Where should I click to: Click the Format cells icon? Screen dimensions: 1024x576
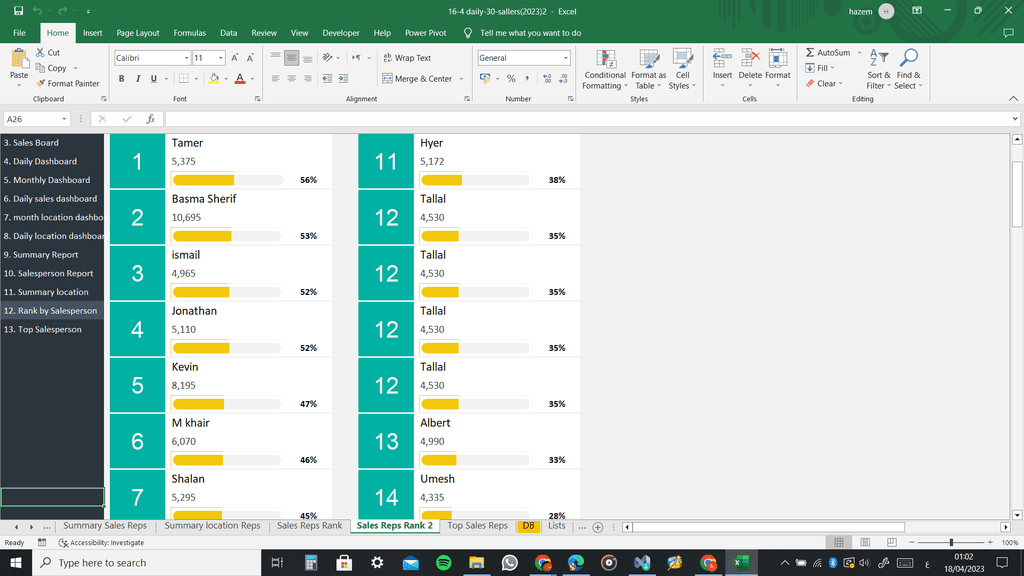[x=778, y=59]
